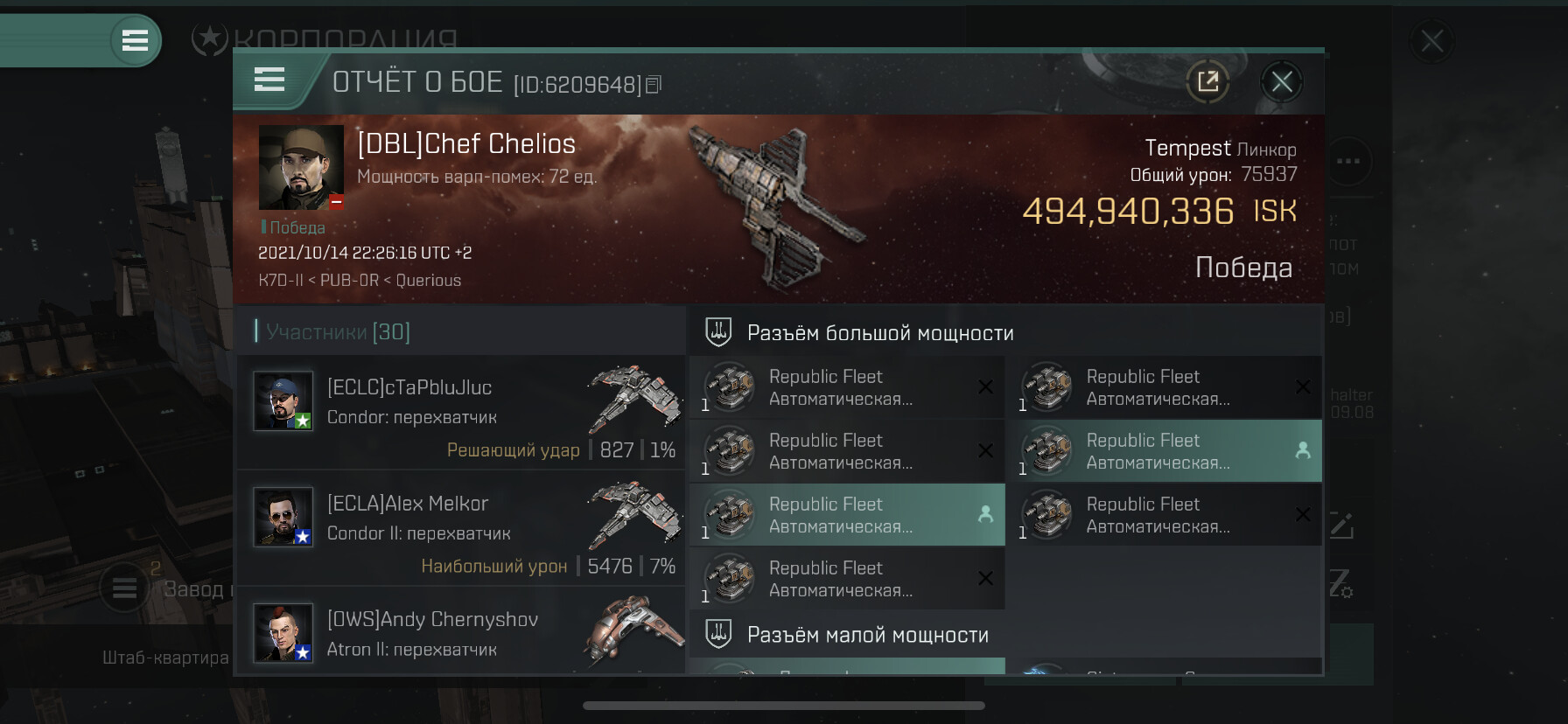Close the battle report window
This screenshot has height=724, width=1568.
(x=1282, y=82)
